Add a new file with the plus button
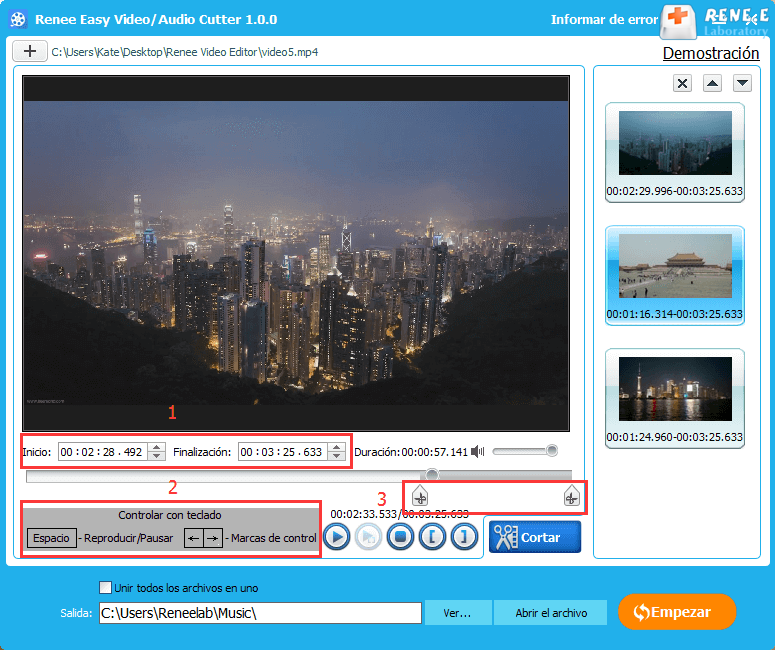The width and height of the screenshot is (775, 650). pos(30,51)
